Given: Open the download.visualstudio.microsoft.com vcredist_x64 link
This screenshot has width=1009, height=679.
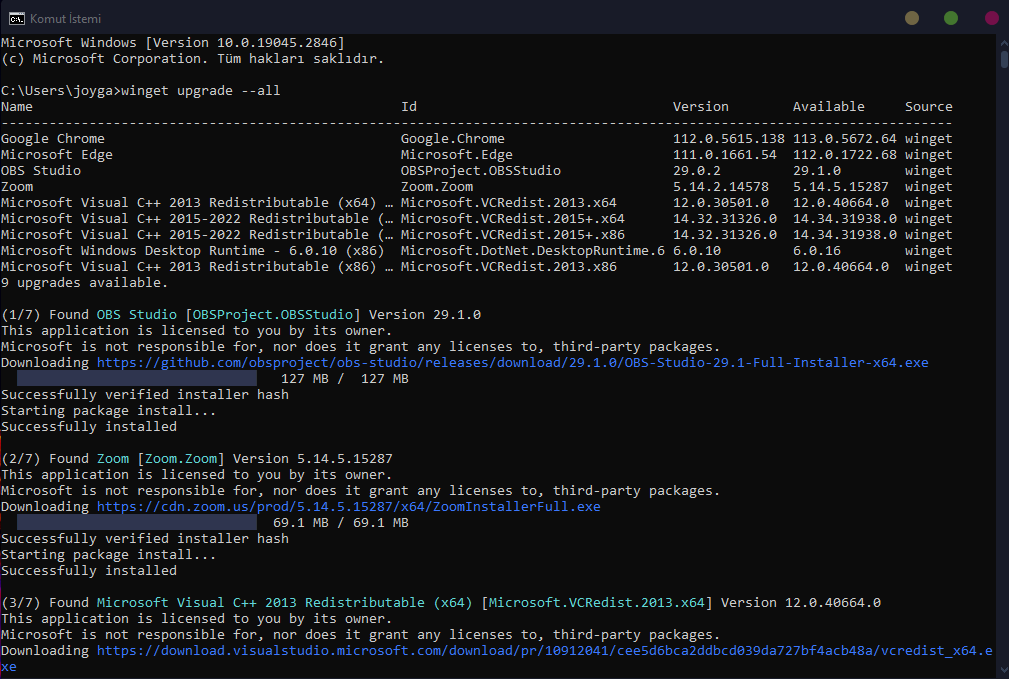Looking at the screenshot, I should (544, 651).
